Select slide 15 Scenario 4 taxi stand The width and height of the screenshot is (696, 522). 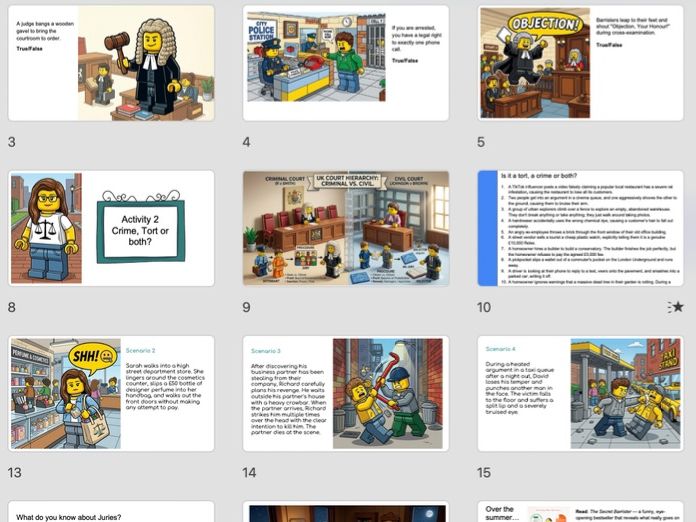click(581, 393)
